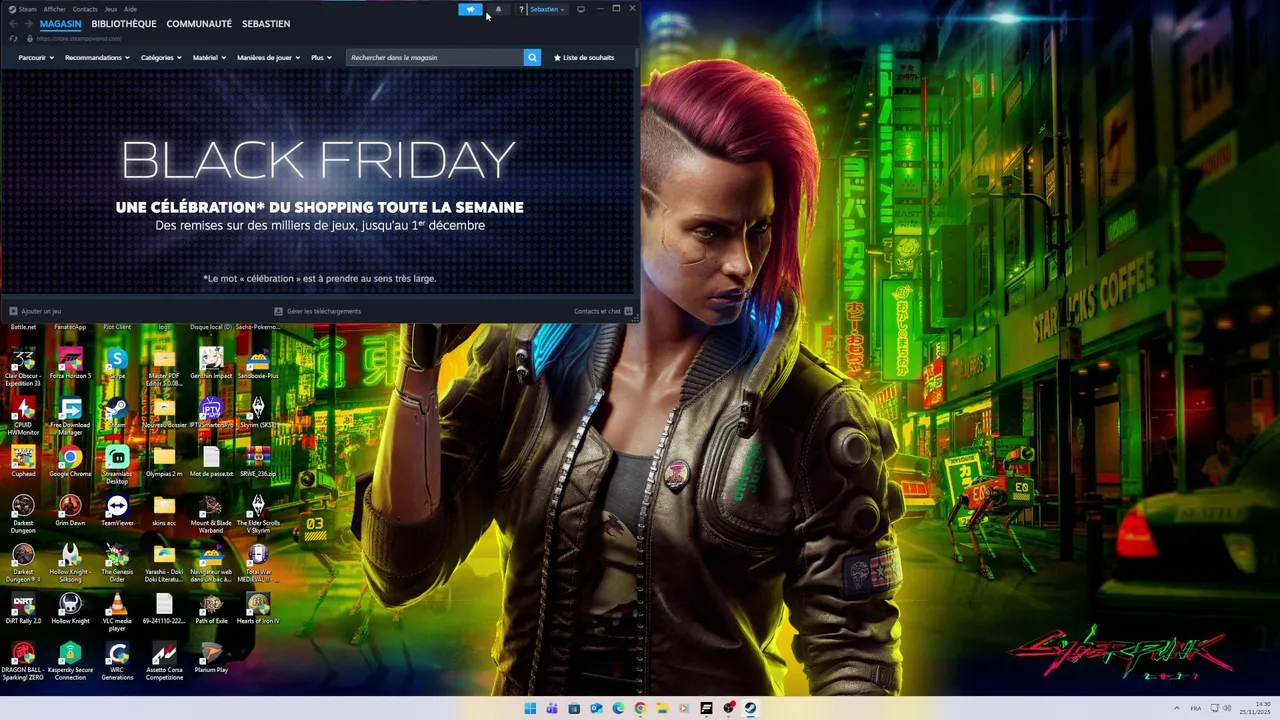
Task: Open the Aide menu
Action: tap(130, 9)
